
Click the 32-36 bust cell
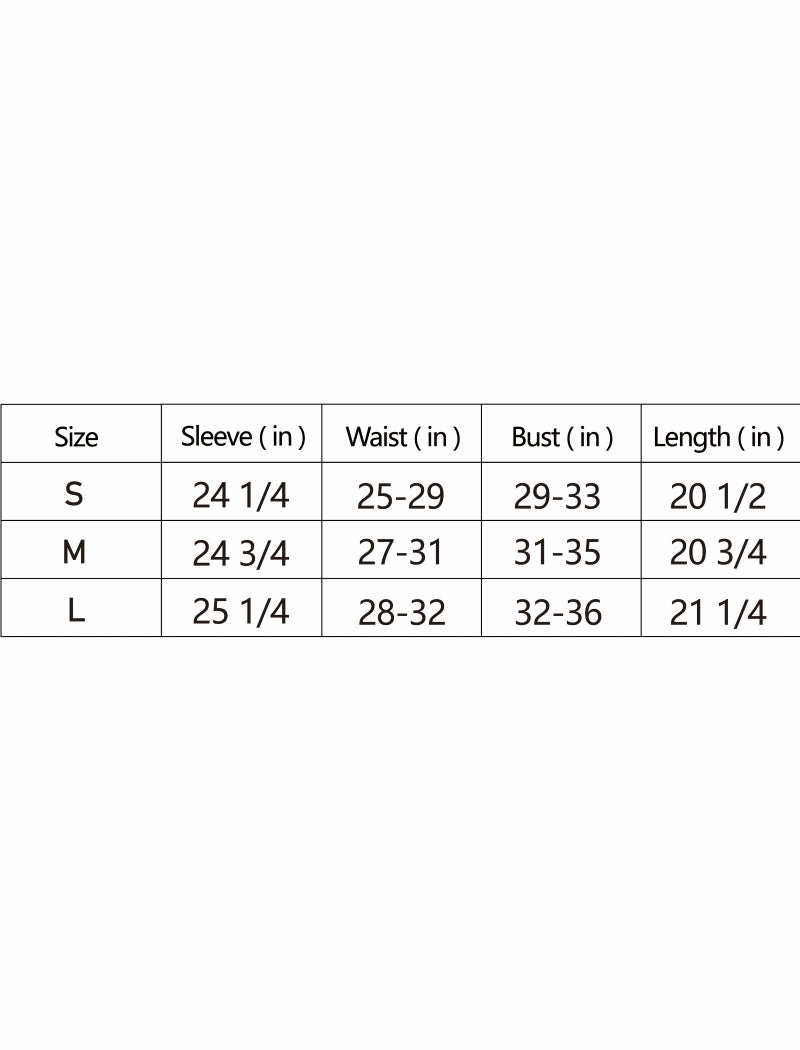pyautogui.click(x=558, y=612)
